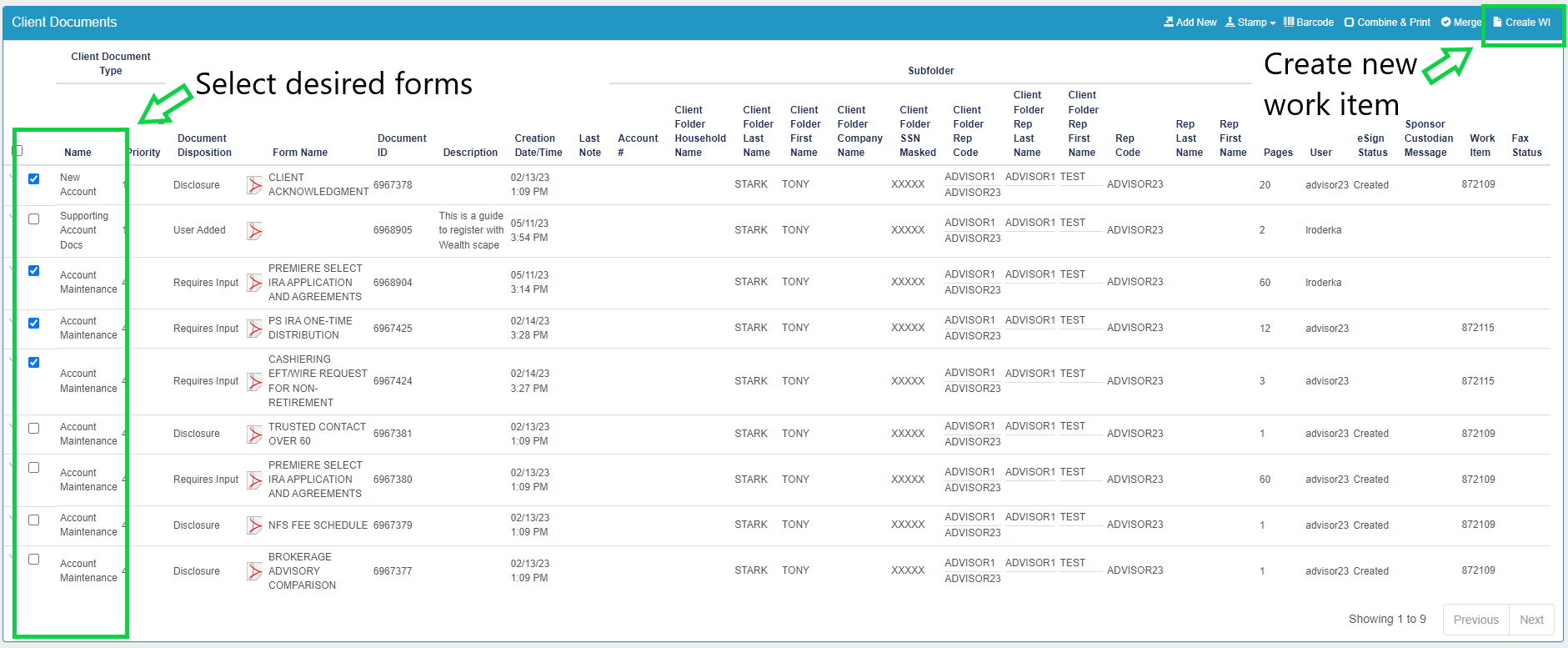This screenshot has height=648, width=1568.
Task: Expand the document 6968904 row chevron
Action: click(13, 269)
